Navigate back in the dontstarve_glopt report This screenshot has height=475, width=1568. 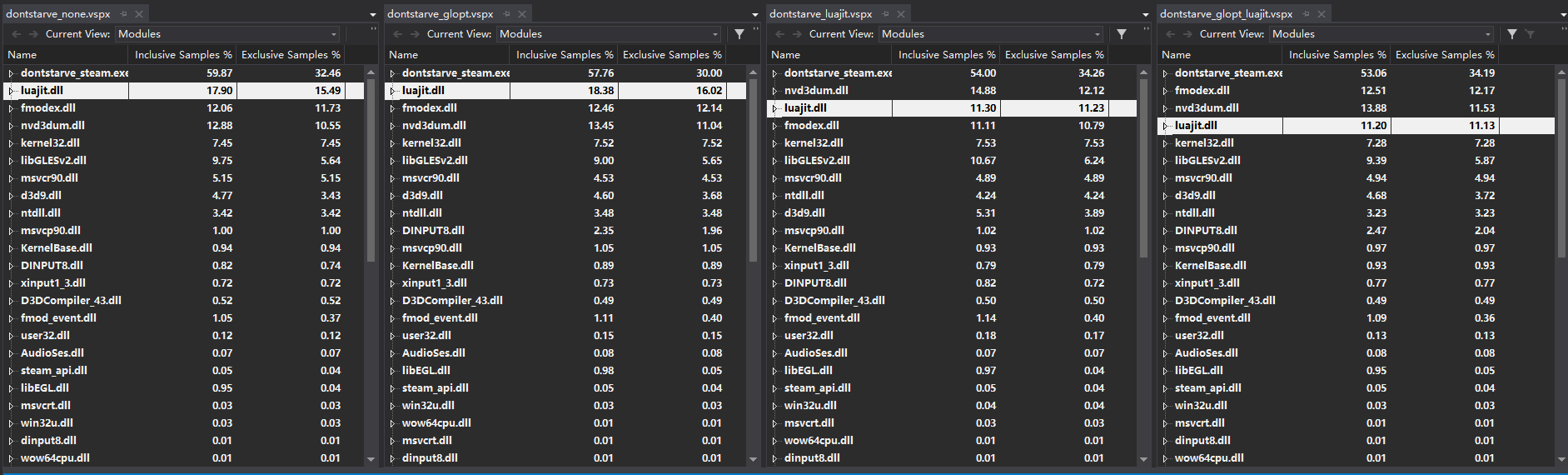(397, 34)
